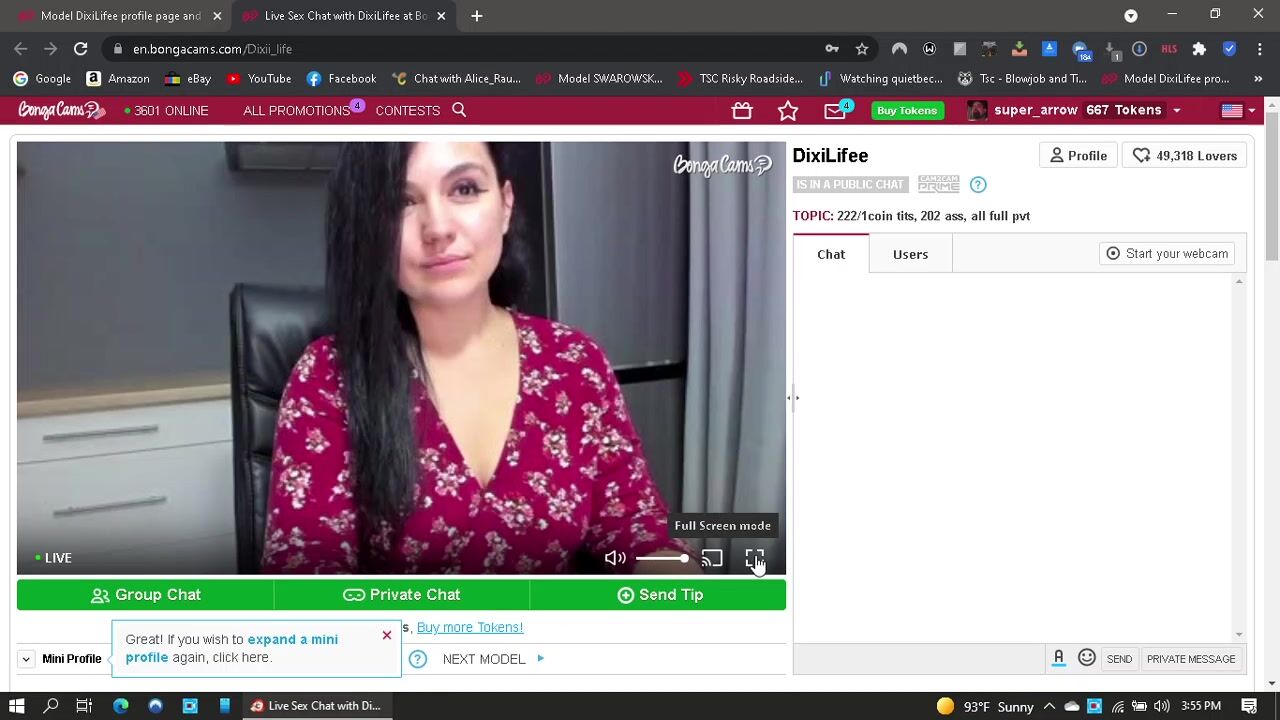Screen dimensions: 1280x720
Task: Open Amazon bookmark
Action: coord(118,78)
